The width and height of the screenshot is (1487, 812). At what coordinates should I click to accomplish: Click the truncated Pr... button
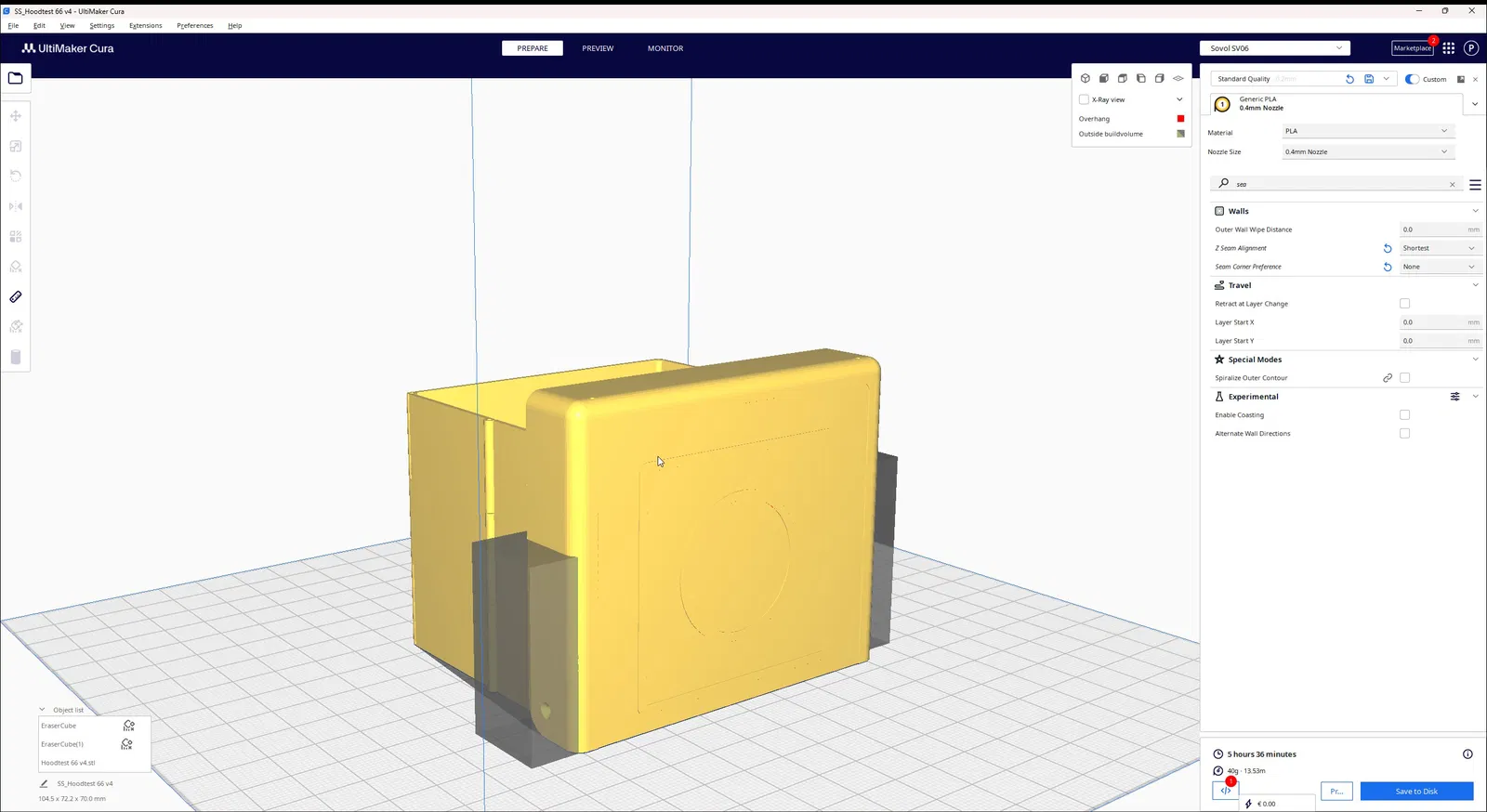point(1336,792)
